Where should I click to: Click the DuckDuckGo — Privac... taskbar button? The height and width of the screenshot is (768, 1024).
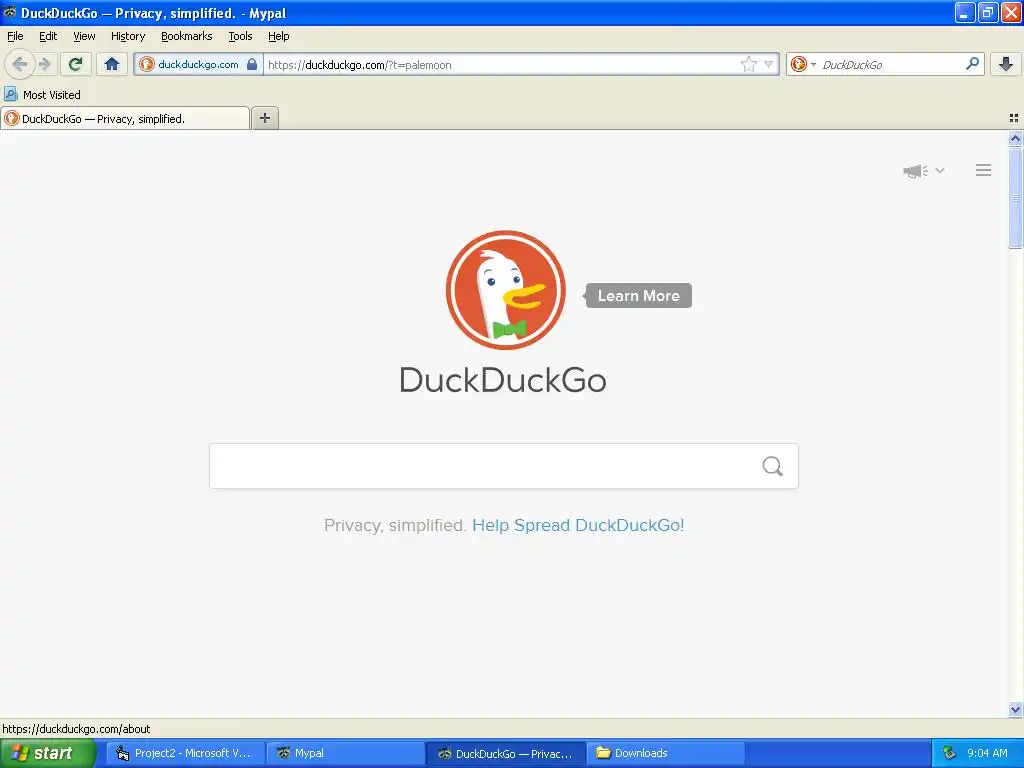[x=505, y=754]
